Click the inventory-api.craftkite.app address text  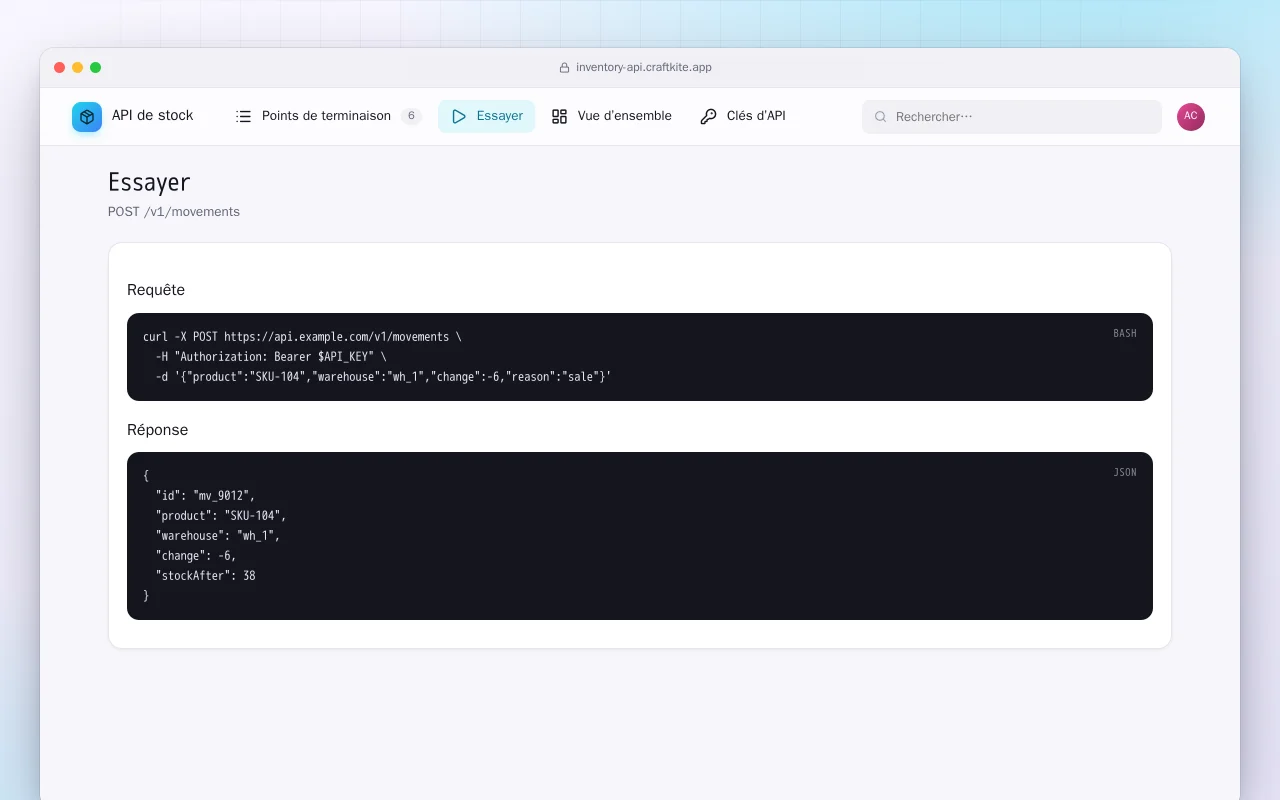[644, 68]
